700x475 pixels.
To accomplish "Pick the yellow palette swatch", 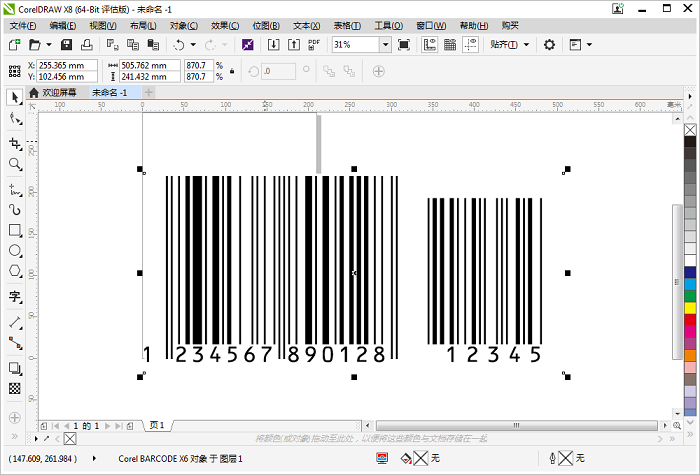I will click(690, 308).
